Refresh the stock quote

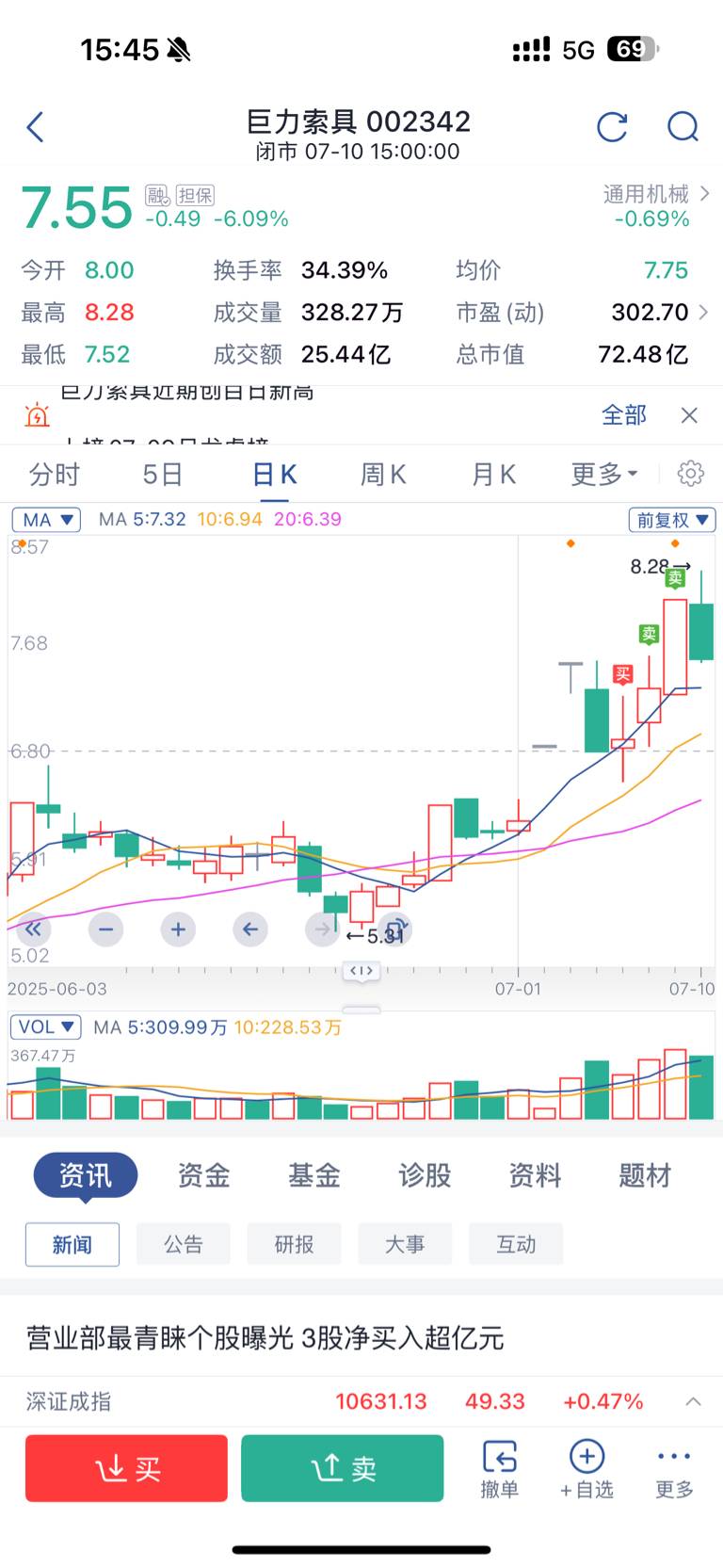click(612, 127)
